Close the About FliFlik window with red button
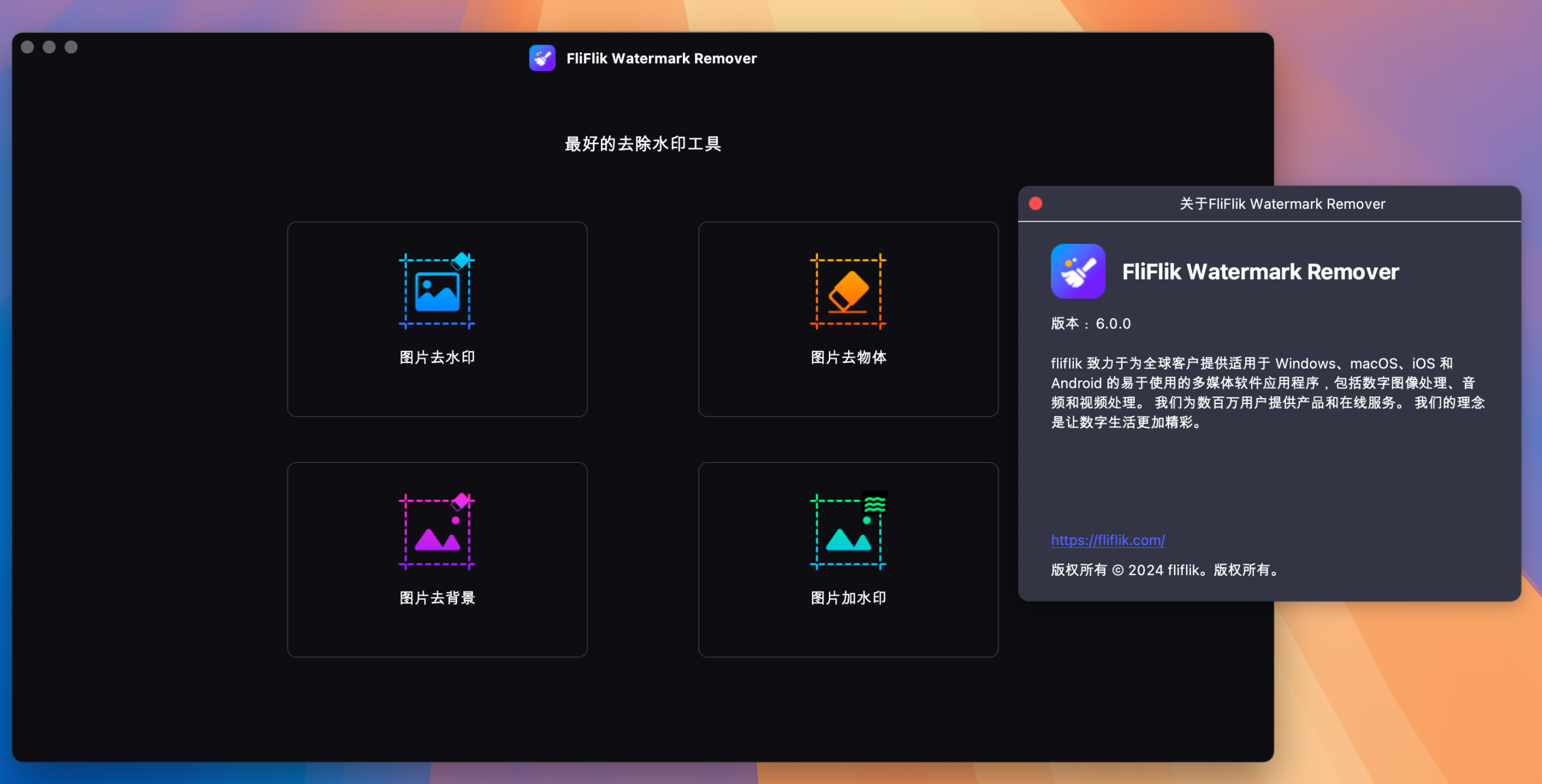 coord(1035,204)
